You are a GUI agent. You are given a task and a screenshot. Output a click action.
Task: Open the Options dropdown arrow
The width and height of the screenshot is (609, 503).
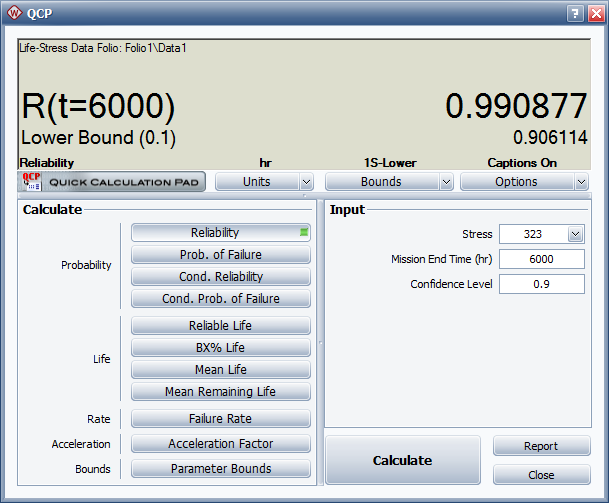[581, 182]
